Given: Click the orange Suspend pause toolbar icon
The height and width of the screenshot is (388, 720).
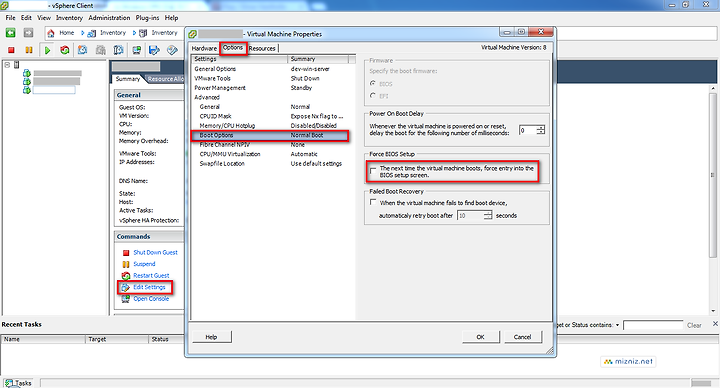Looking at the screenshot, I should 29,50.
